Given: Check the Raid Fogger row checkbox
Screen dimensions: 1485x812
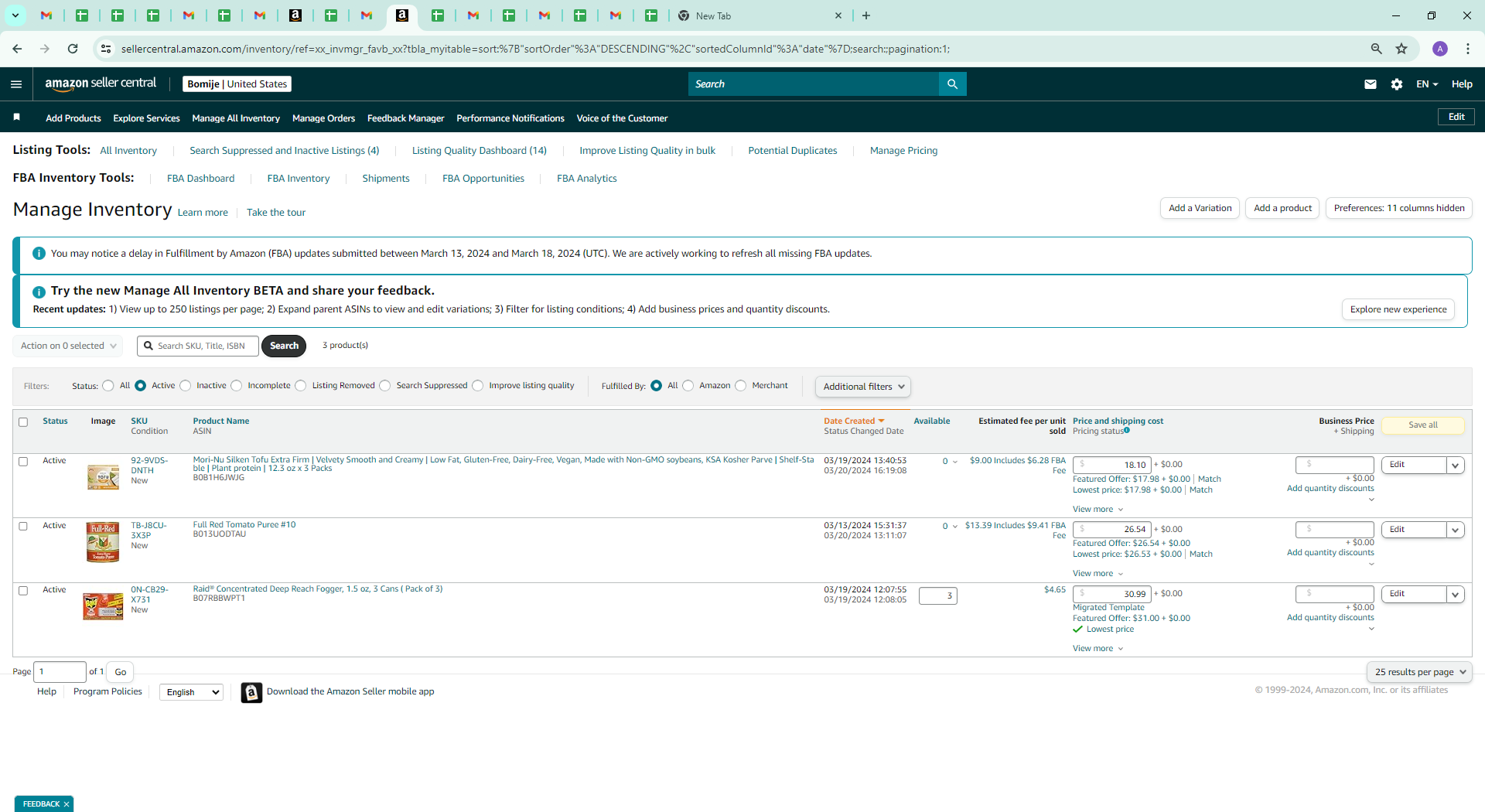Looking at the screenshot, I should point(23,591).
